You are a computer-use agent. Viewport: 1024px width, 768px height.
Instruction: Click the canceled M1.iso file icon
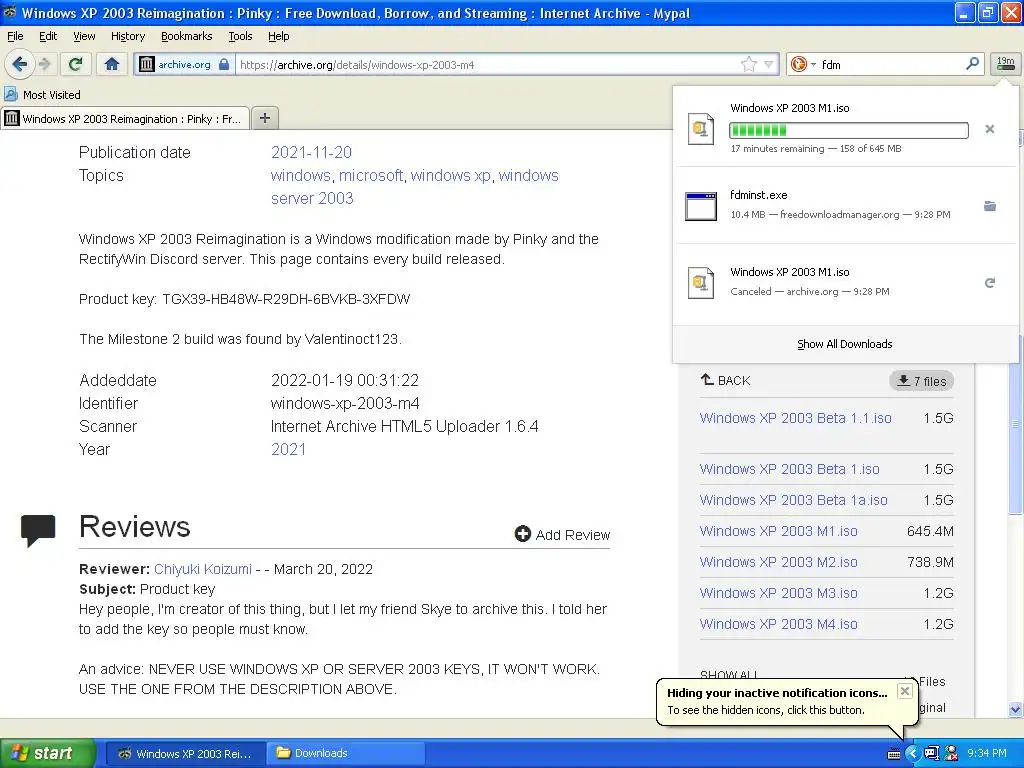click(701, 283)
